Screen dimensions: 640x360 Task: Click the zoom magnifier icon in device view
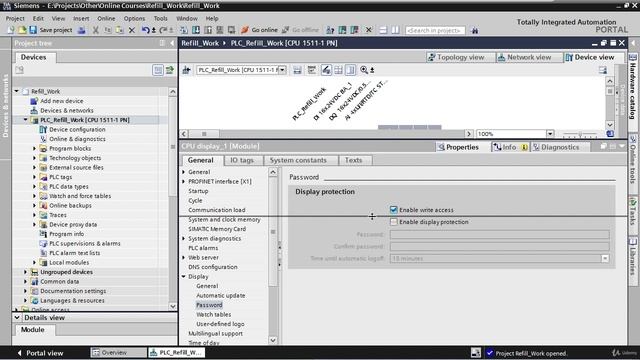(x=364, y=70)
